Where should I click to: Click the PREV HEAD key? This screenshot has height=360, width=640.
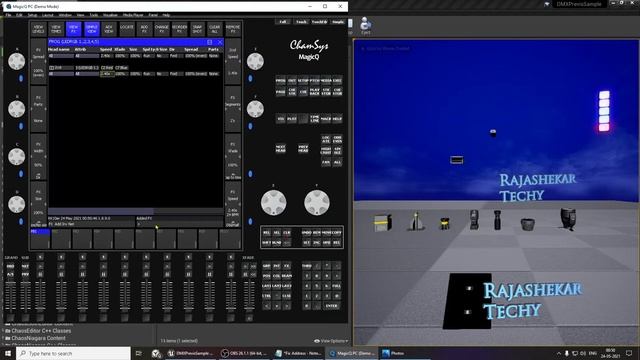[303, 148]
